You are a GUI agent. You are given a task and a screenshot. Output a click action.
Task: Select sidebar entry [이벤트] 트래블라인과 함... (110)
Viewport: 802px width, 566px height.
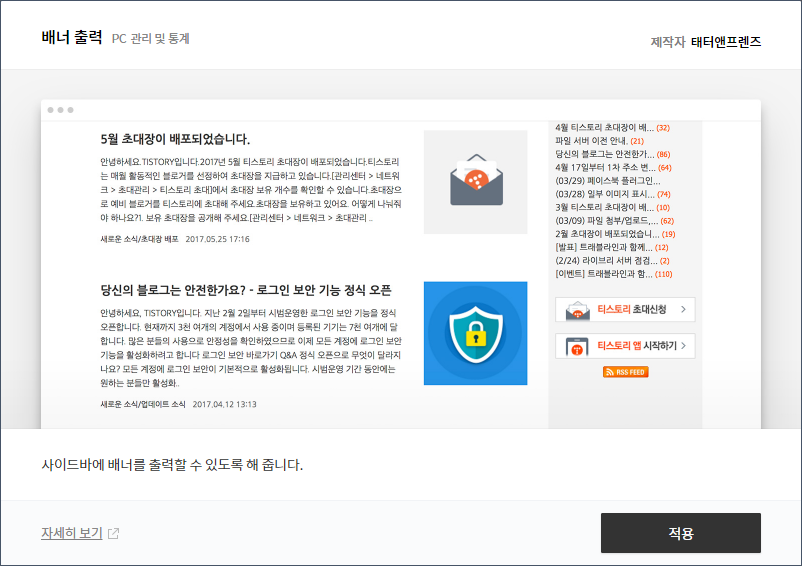point(614,274)
